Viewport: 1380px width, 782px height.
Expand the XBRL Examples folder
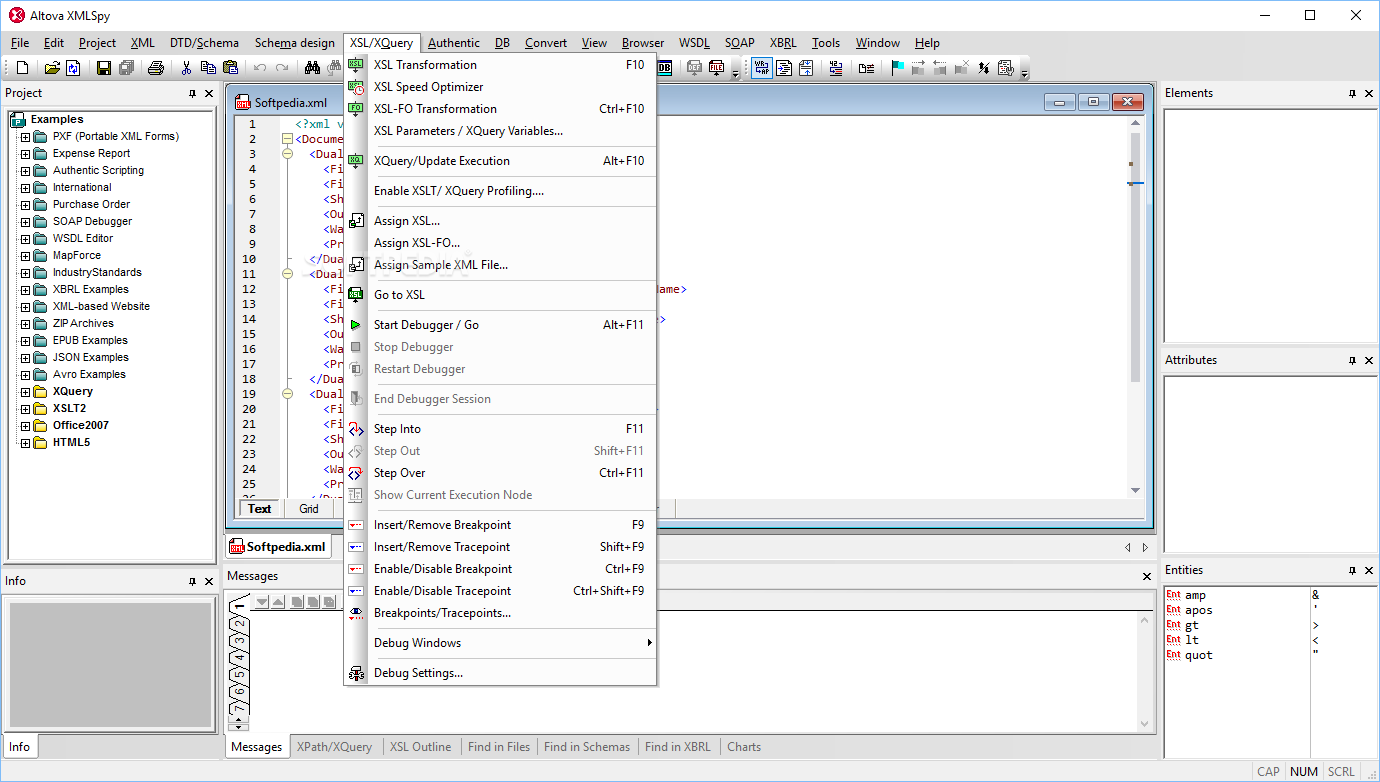tap(26, 290)
